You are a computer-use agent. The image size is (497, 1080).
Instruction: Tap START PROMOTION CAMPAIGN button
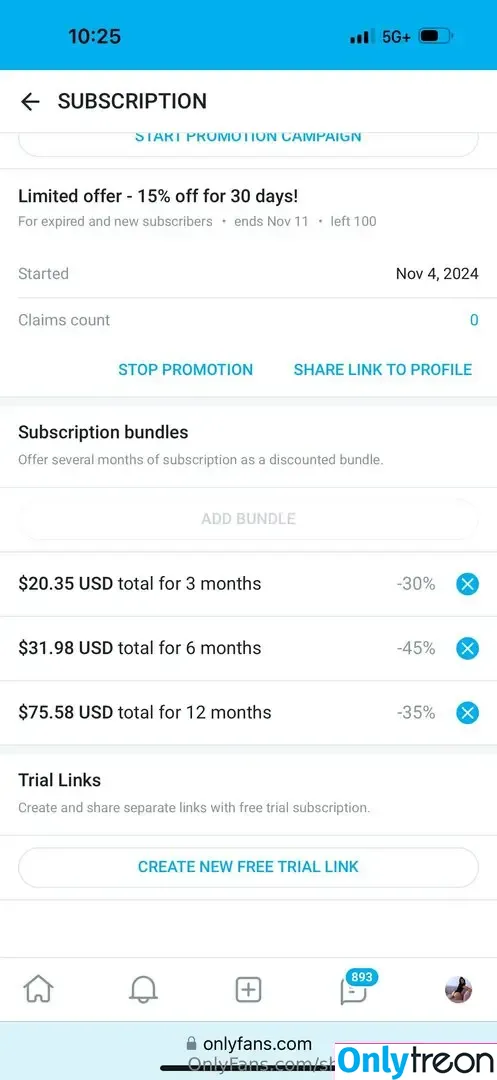tap(248, 141)
